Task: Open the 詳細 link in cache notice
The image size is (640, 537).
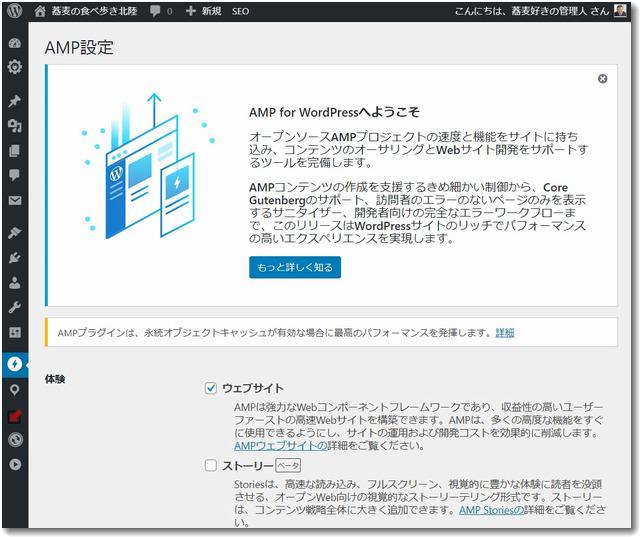Action: pyautogui.click(x=504, y=333)
